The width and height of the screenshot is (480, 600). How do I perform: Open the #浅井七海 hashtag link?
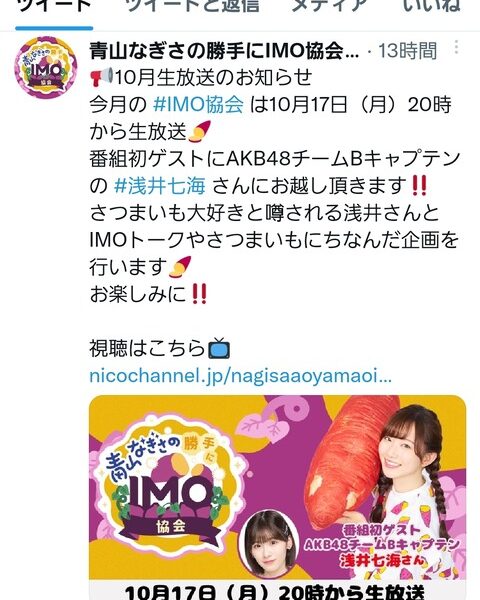click(x=160, y=186)
